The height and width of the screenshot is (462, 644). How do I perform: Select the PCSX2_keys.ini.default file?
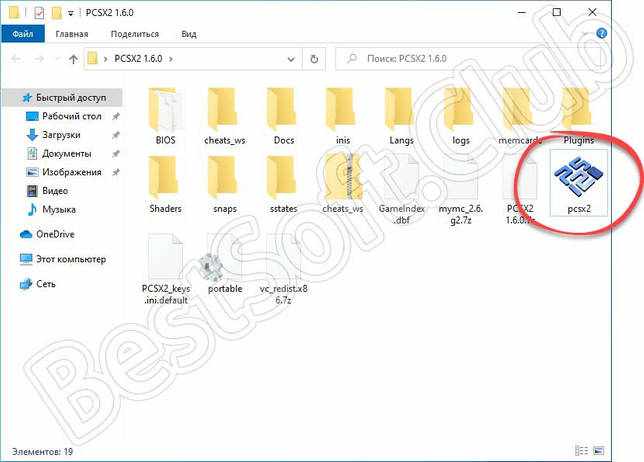165,269
